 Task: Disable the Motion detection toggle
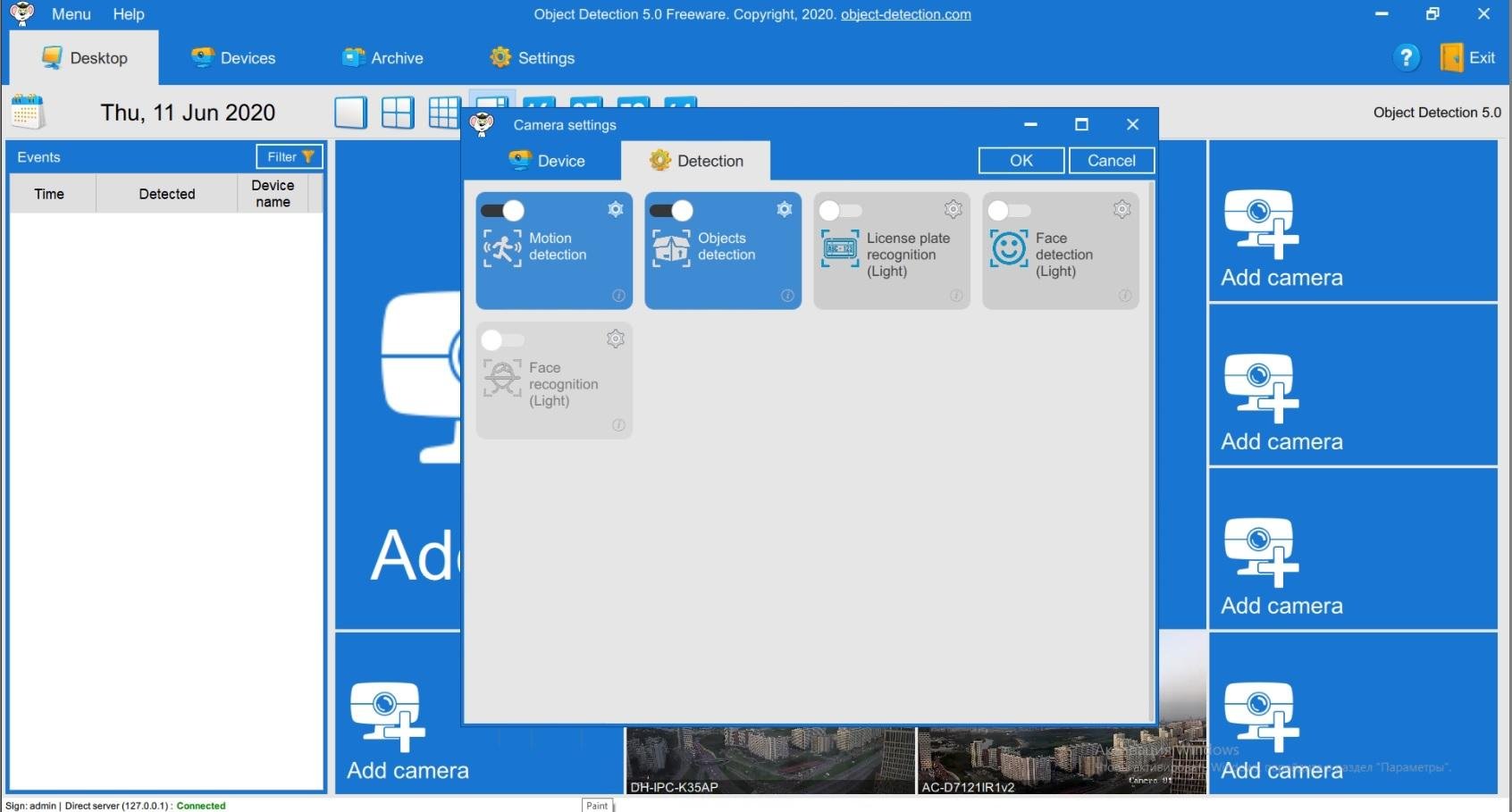pyautogui.click(x=502, y=211)
